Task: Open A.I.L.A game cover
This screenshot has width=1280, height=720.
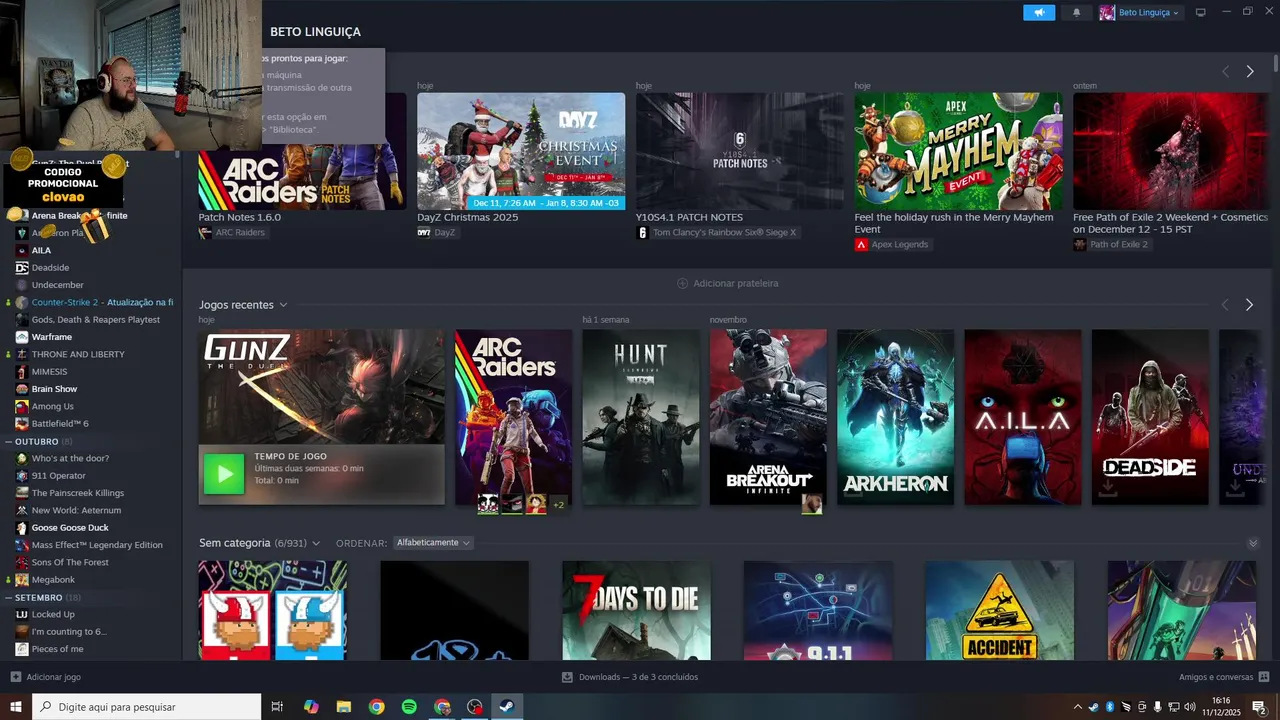Action: (1023, 417)
